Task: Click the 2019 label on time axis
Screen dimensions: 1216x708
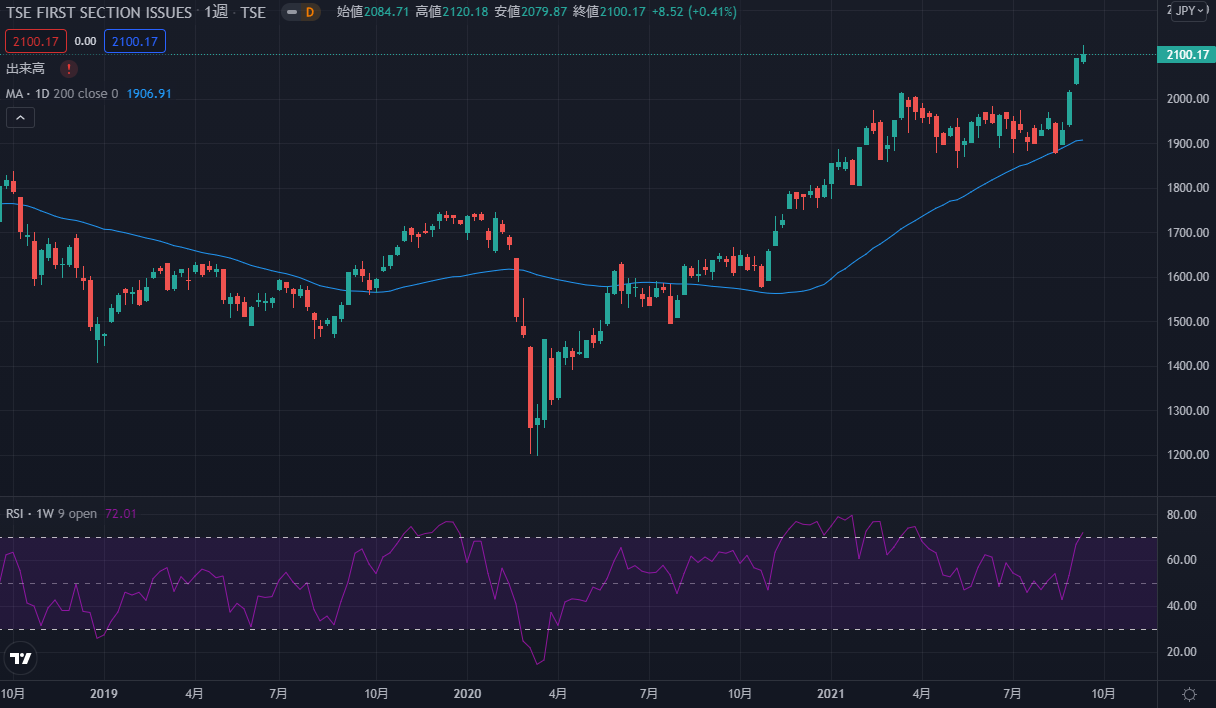Action: 104,693
